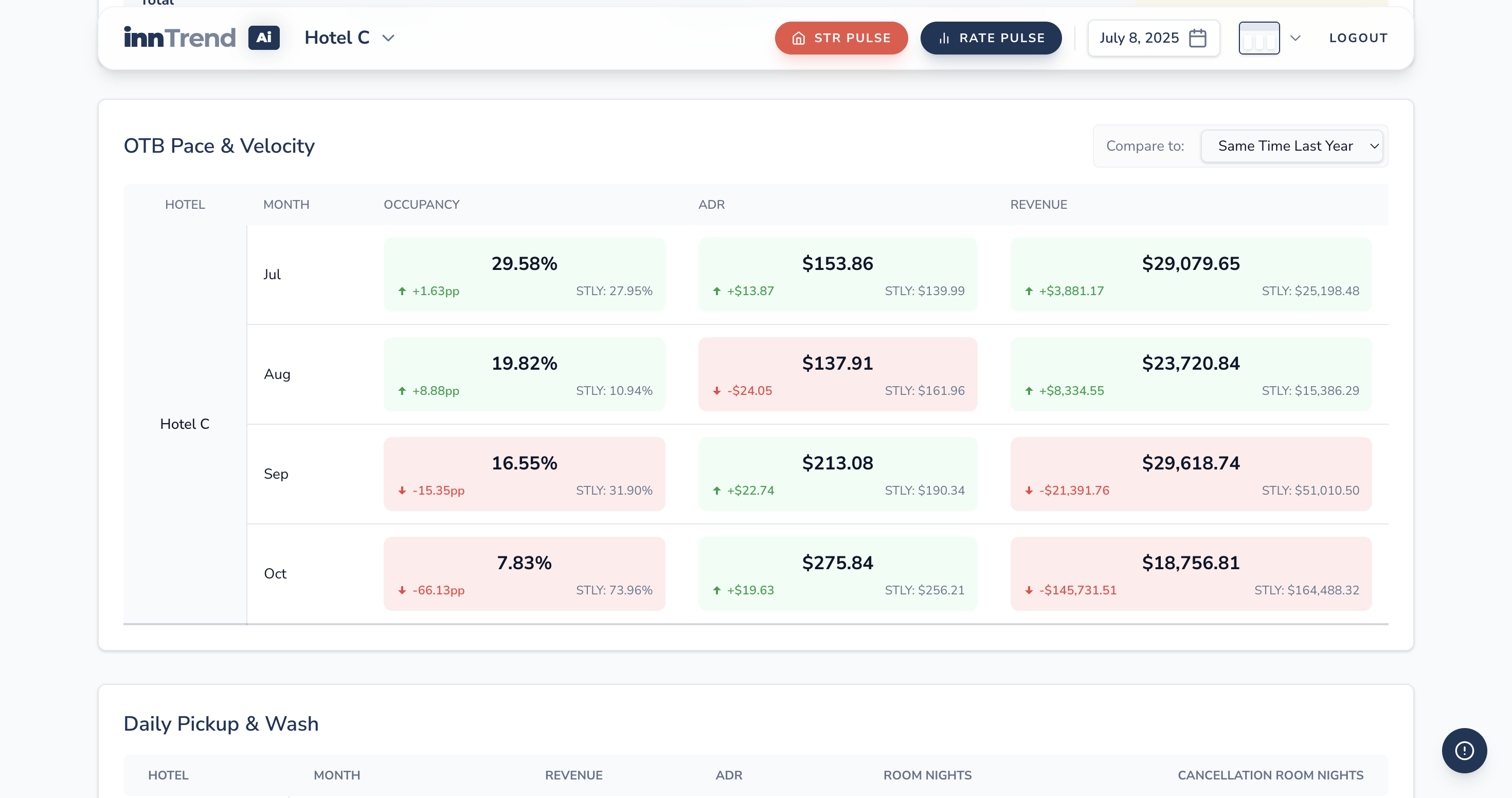Open Rate Pulse

(x=991, y=38)
